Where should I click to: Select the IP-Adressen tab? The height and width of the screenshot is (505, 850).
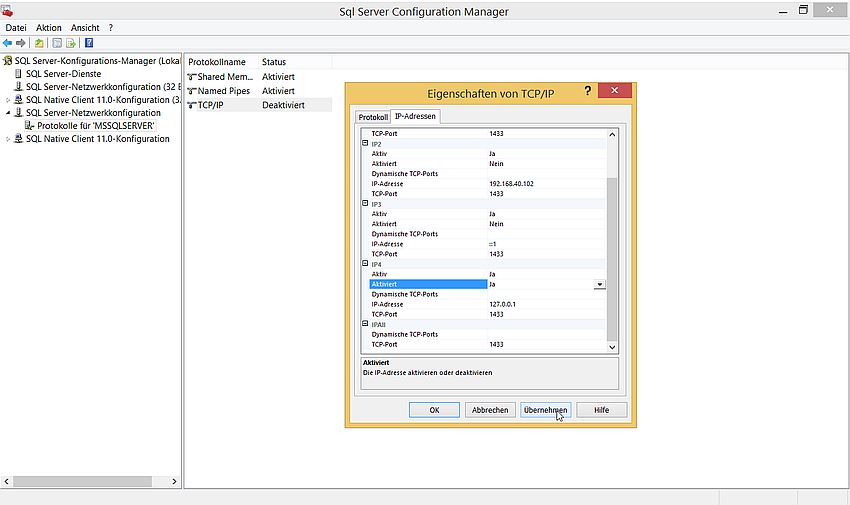pos(415,116)
